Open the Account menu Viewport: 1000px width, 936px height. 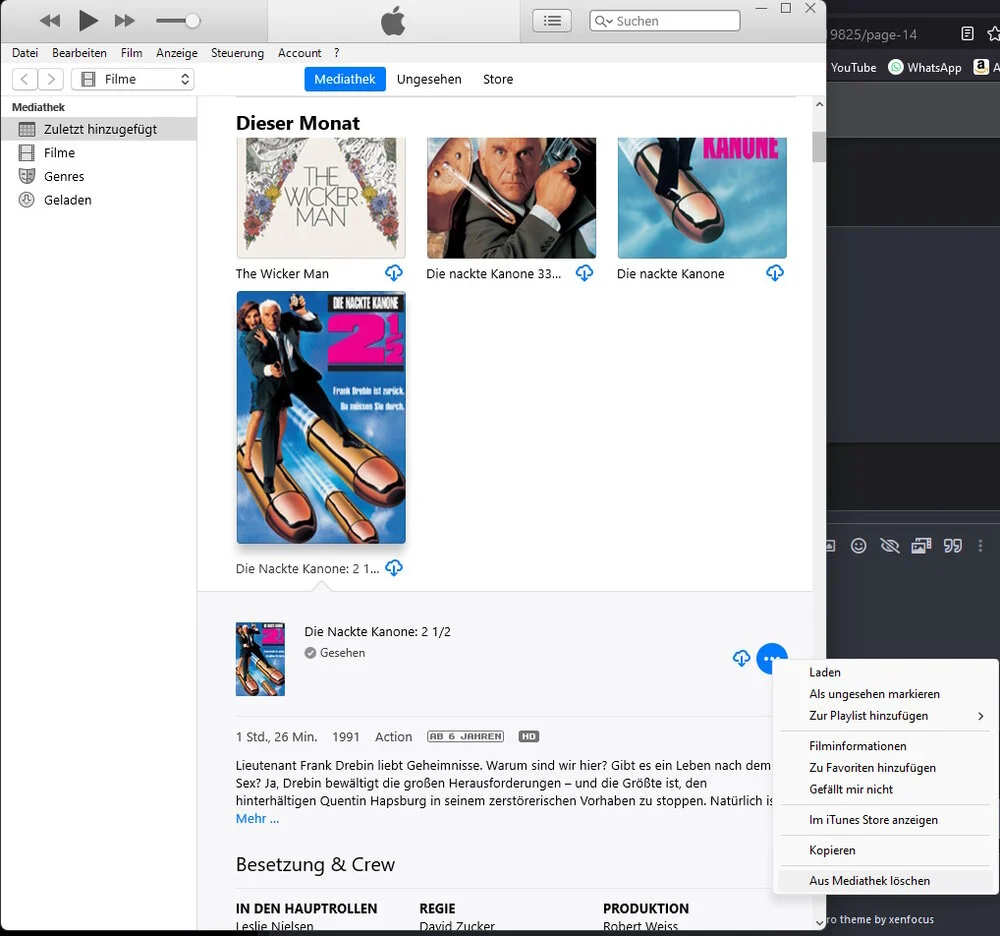pos(299,53)
